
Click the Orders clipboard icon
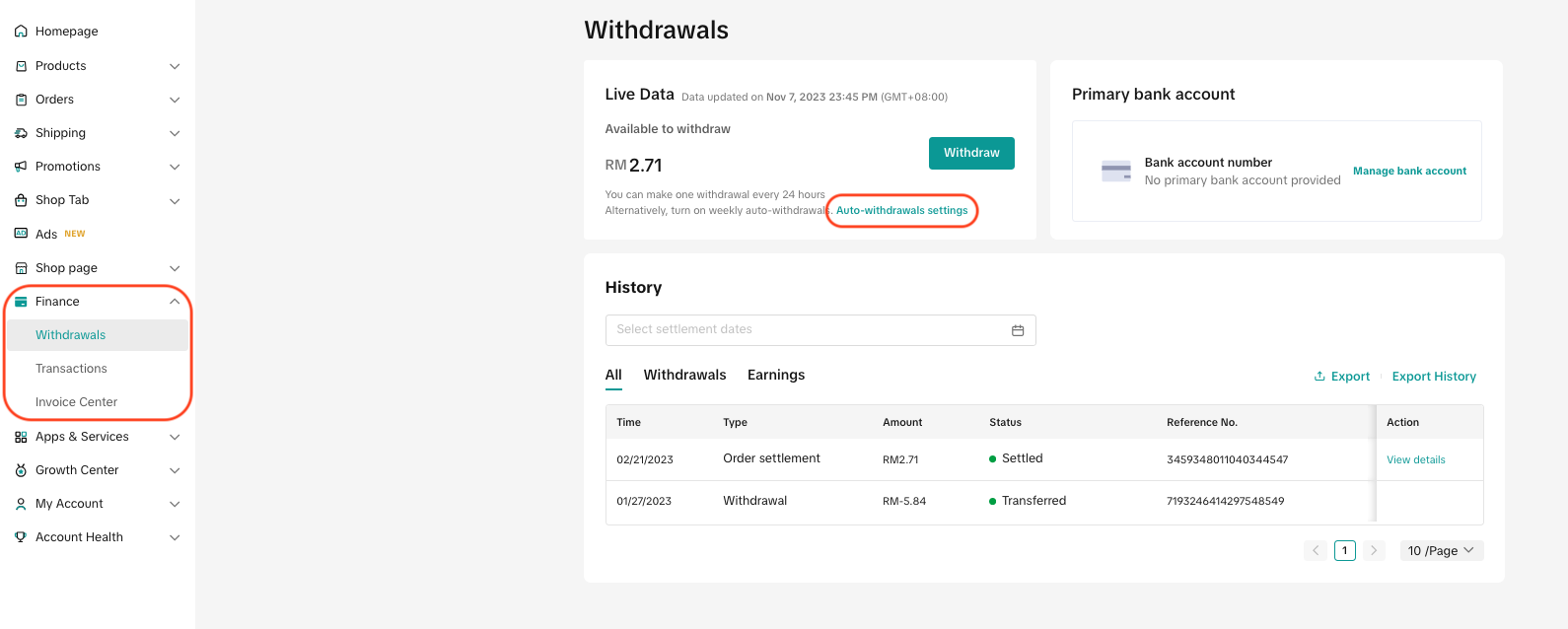tap(21, 100)
